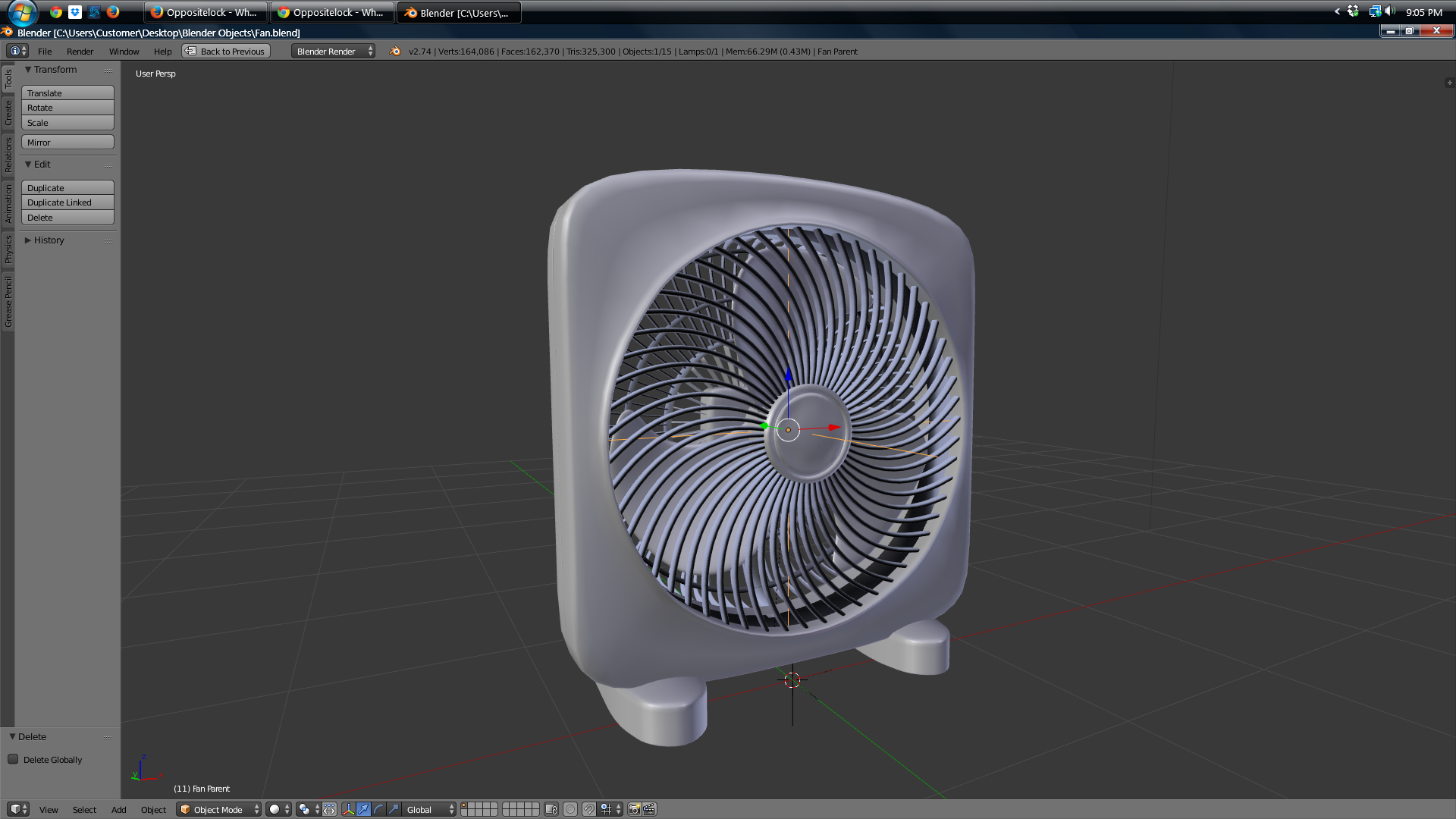Click the Delete button in Edit panel
Viewport: 1456px width, 819px height.
pos(67,218)
